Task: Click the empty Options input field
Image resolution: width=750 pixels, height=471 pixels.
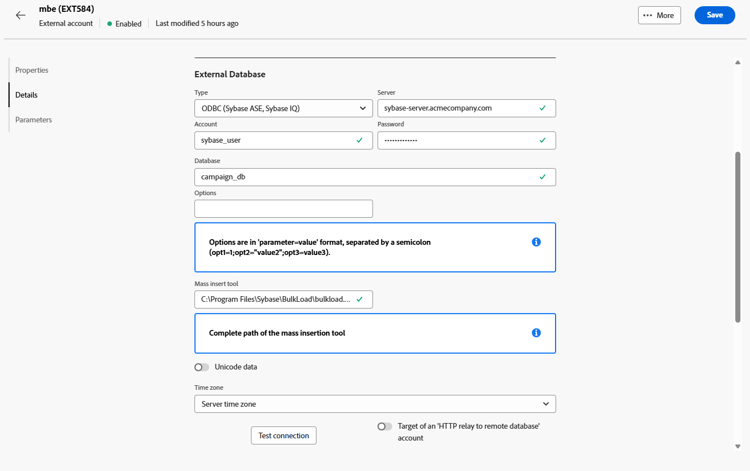Action: [x=283, y=209]
